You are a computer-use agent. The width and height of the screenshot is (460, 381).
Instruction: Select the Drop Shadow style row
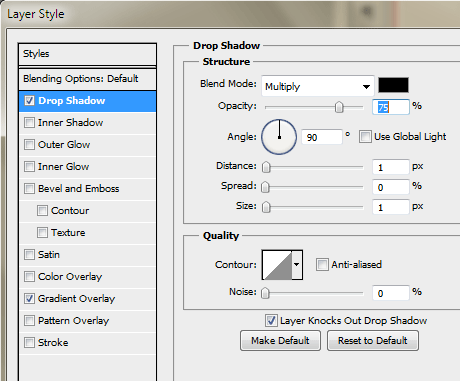[87, 101]
